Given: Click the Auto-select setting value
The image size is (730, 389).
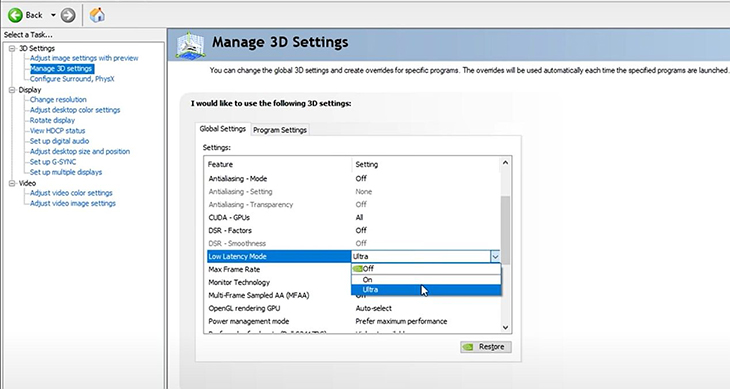Looking at the screenshot, I should pyautogui.click(x=373, y=309).
